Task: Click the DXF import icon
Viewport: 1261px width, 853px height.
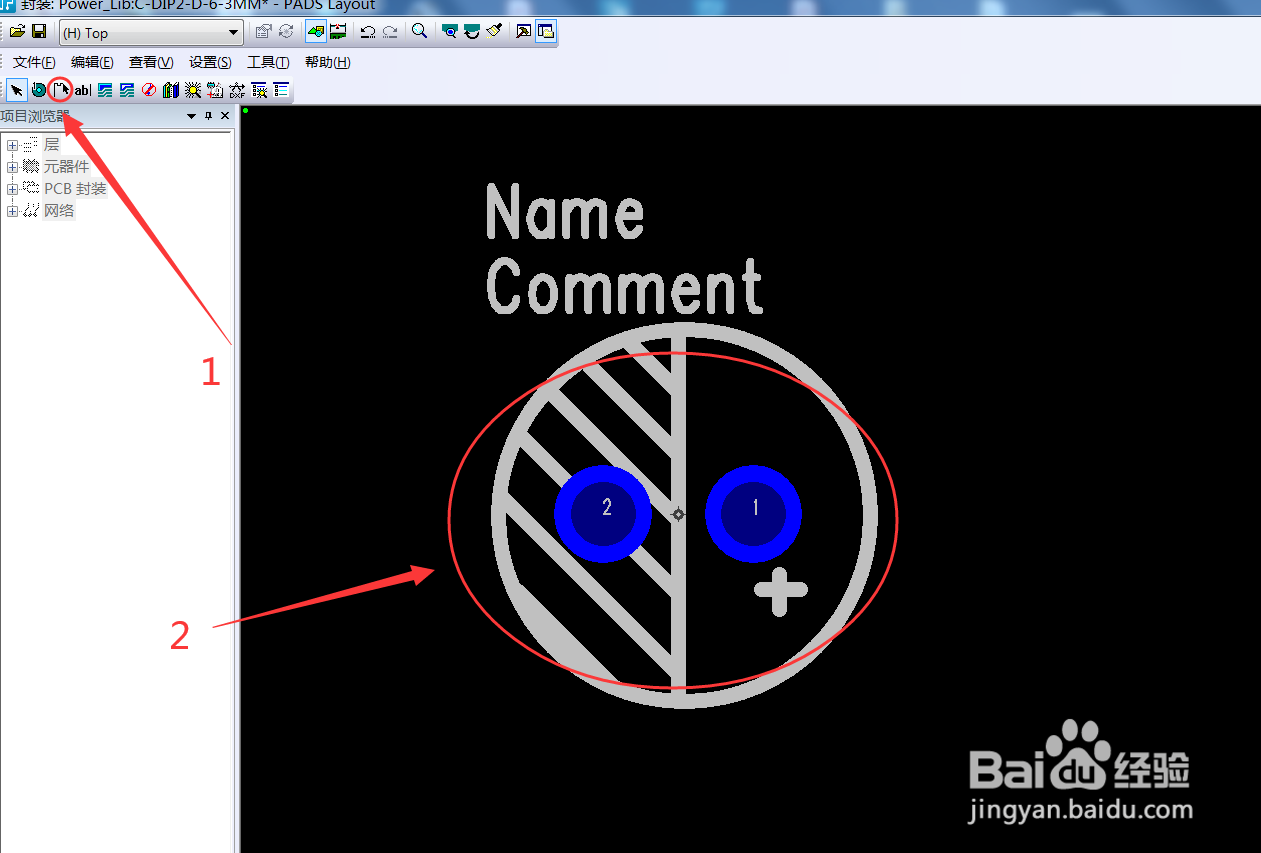Action: click(237, 90)
